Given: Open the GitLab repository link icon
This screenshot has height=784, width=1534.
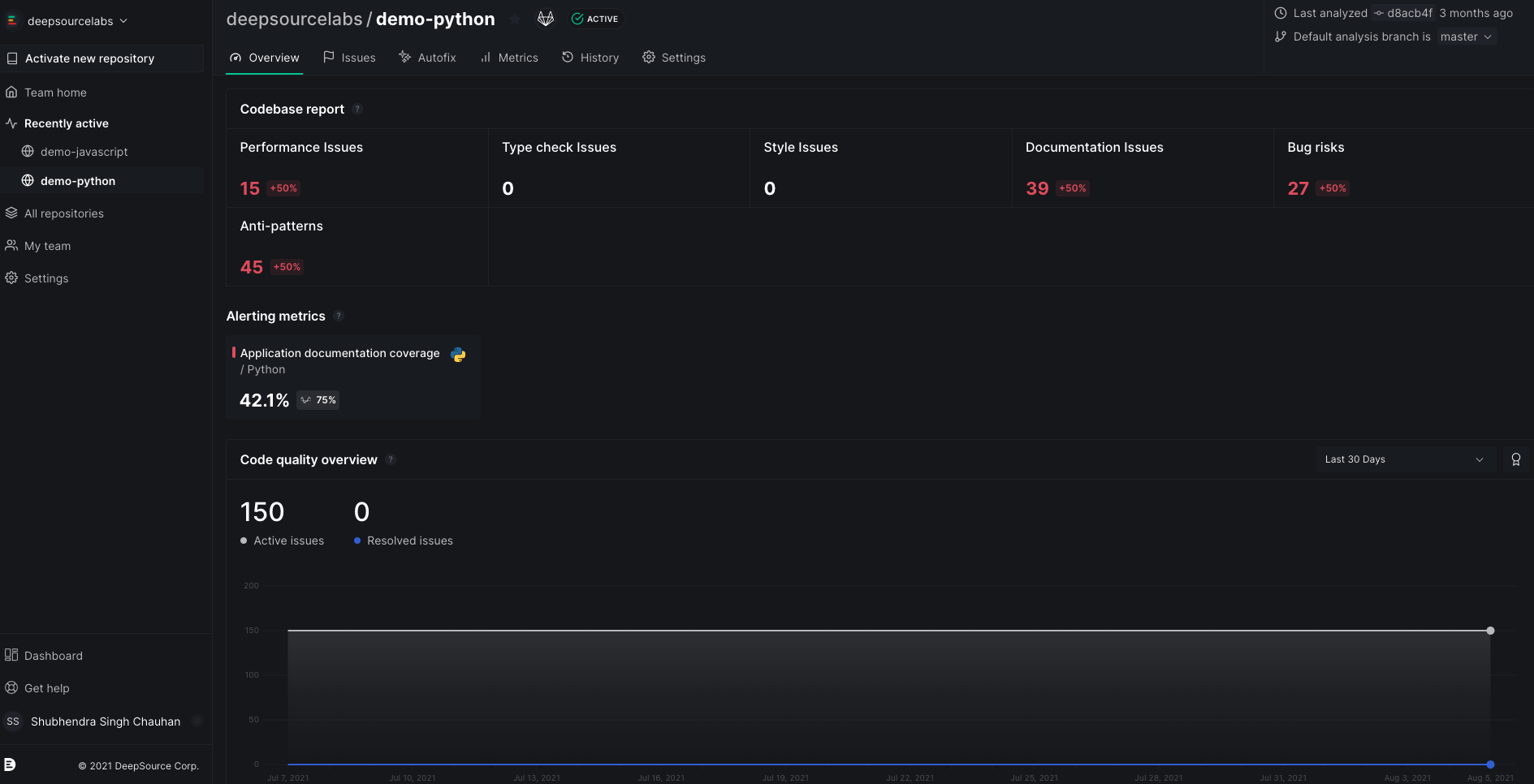Looking at the screenshot, I should [x=546, y=18].
